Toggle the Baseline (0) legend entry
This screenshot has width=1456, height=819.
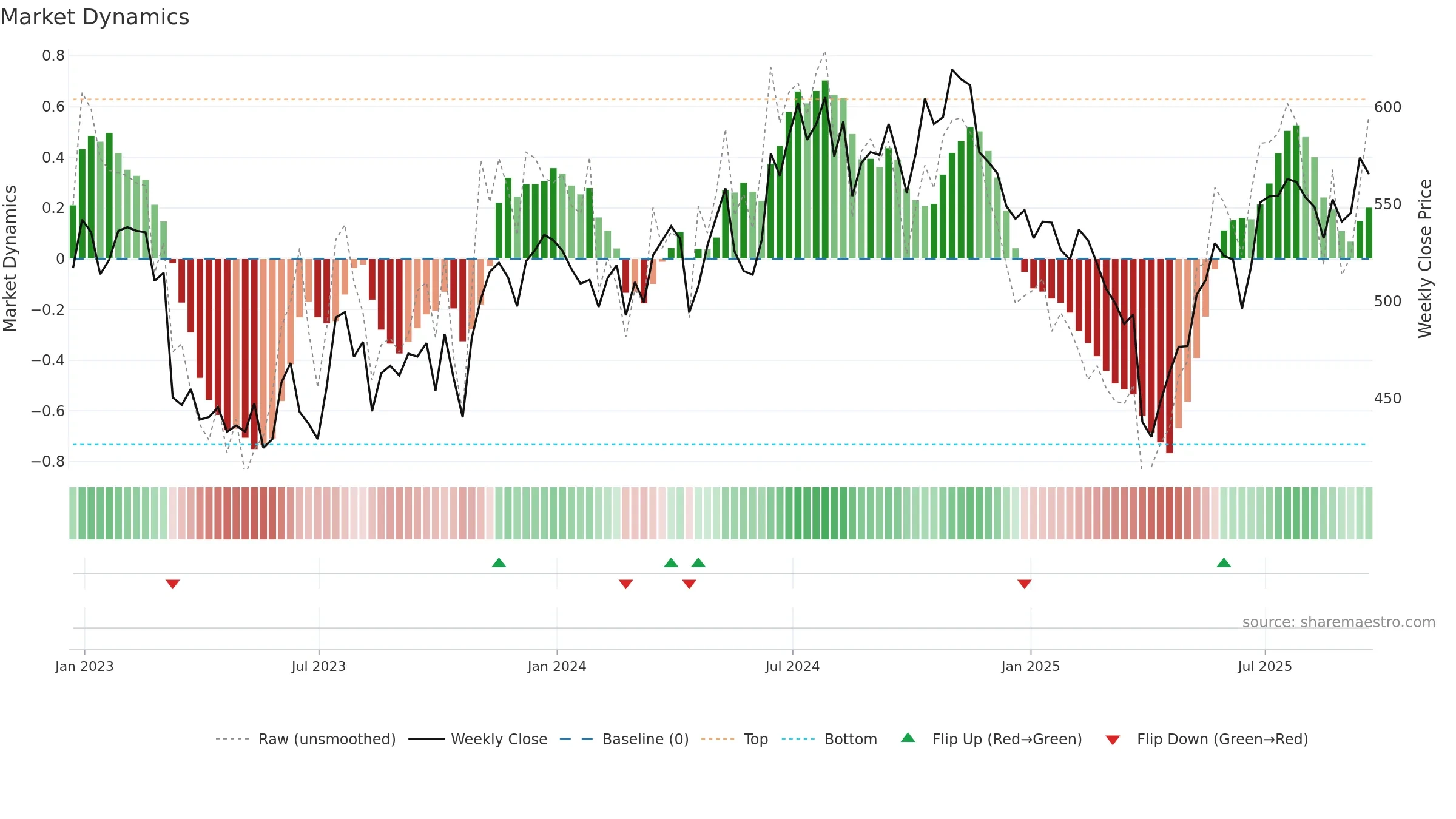pos(624,739)
